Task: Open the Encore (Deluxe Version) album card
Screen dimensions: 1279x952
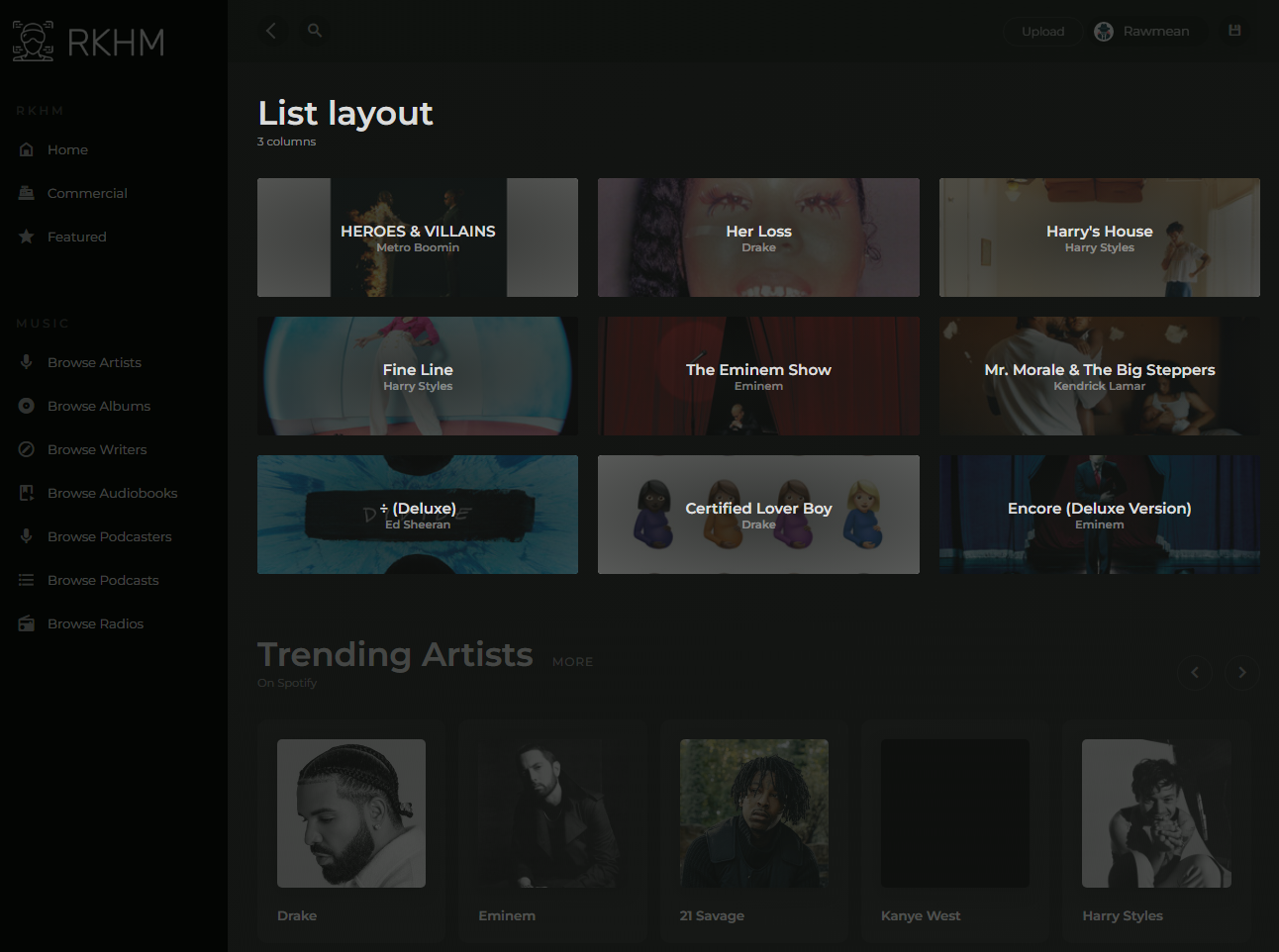Action: coord(1100,515)
